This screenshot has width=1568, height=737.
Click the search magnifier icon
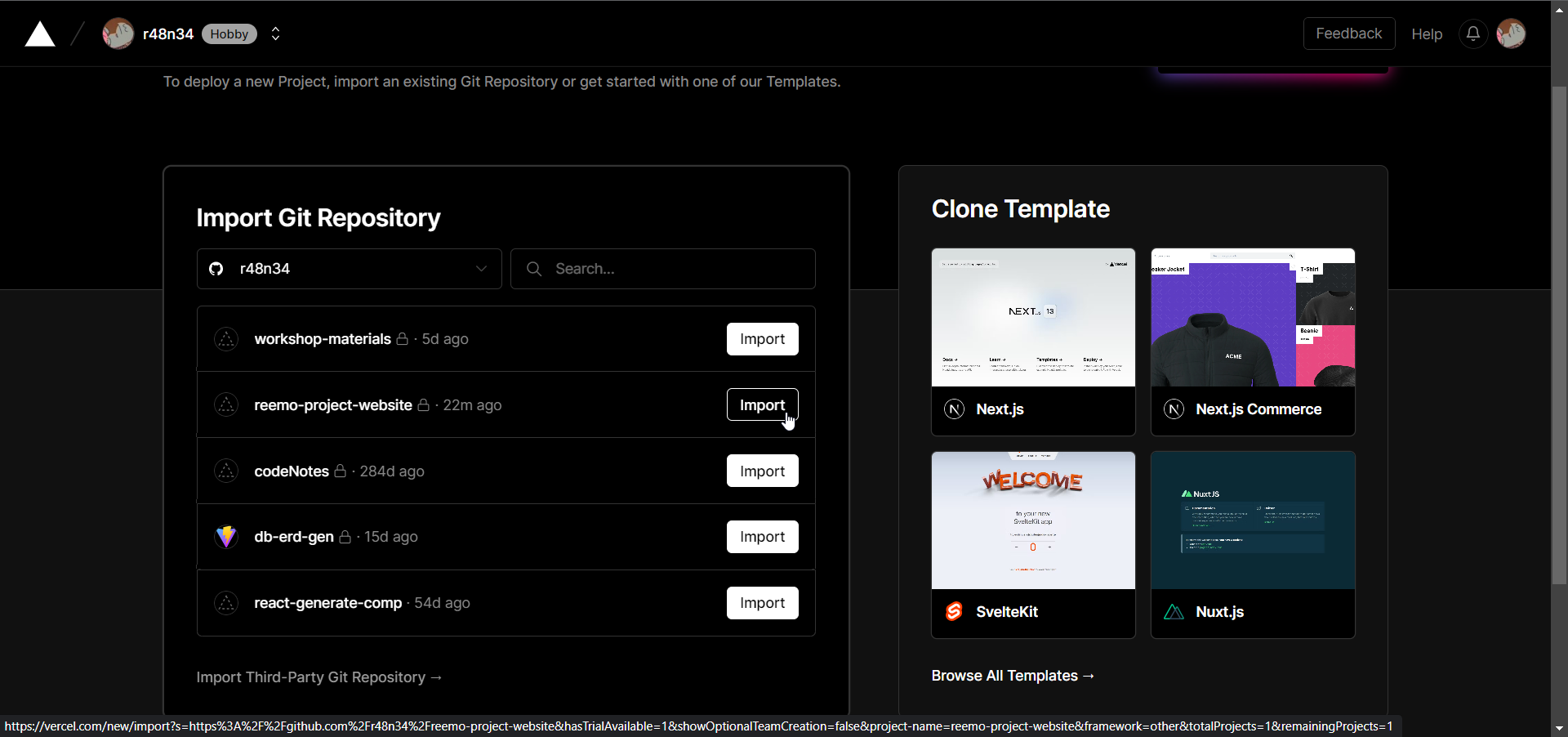pos(534,269)
